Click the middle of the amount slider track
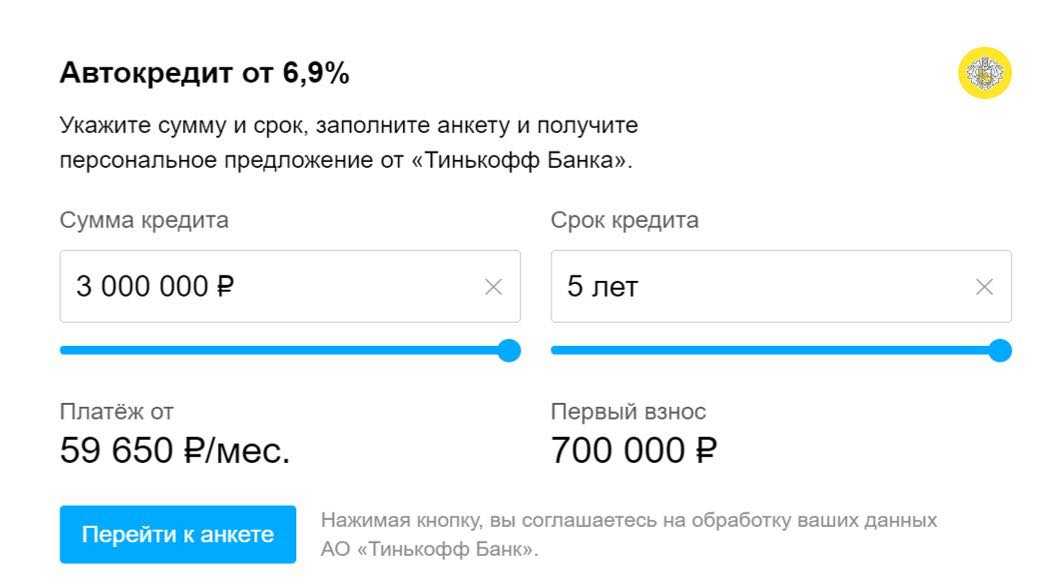This screenshot has width=1040, height=584. pos(285,350)
